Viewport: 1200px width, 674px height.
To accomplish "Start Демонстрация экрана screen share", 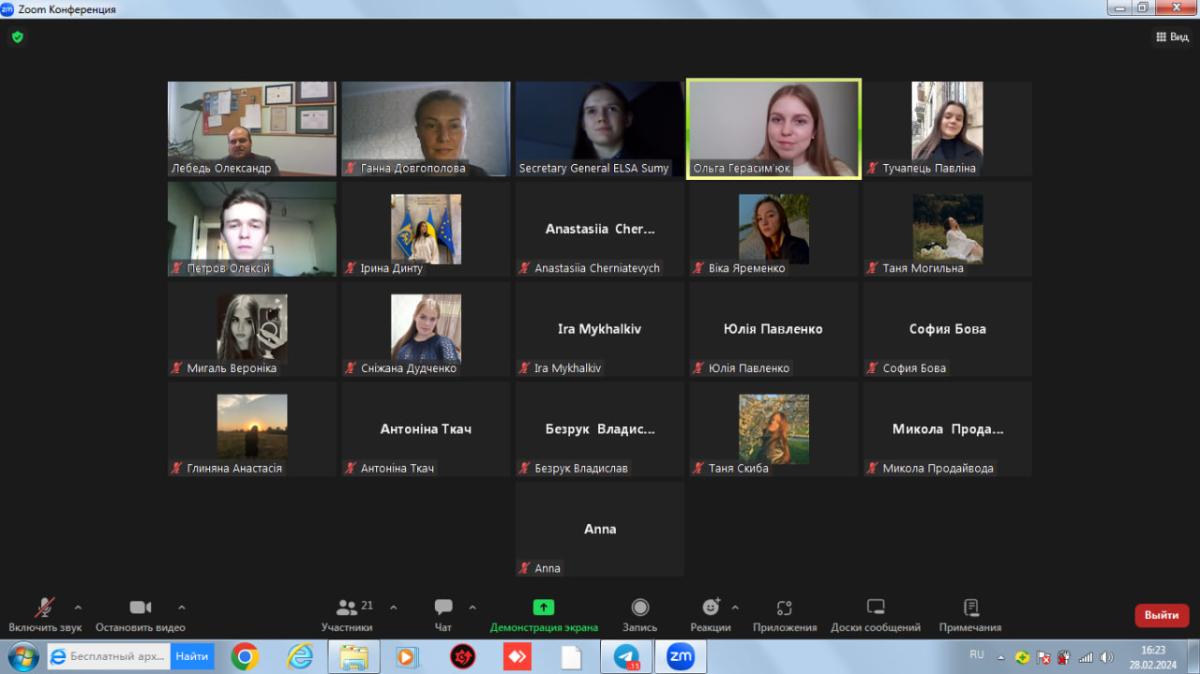I will [x=543, y=615].
